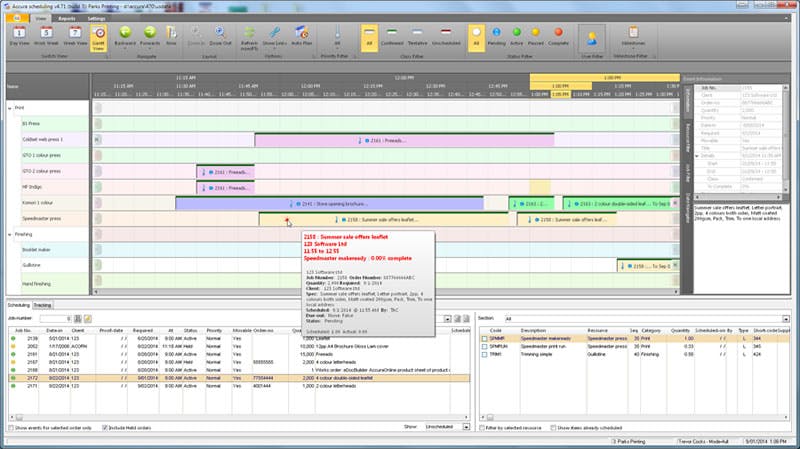The width and height of the screenshot is (800, 449).
Task: Filter status by Pending blue icon
Action: pos(496,37)
